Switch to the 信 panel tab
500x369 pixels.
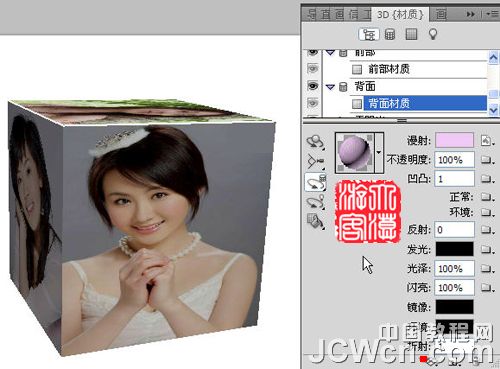[353, 14]
